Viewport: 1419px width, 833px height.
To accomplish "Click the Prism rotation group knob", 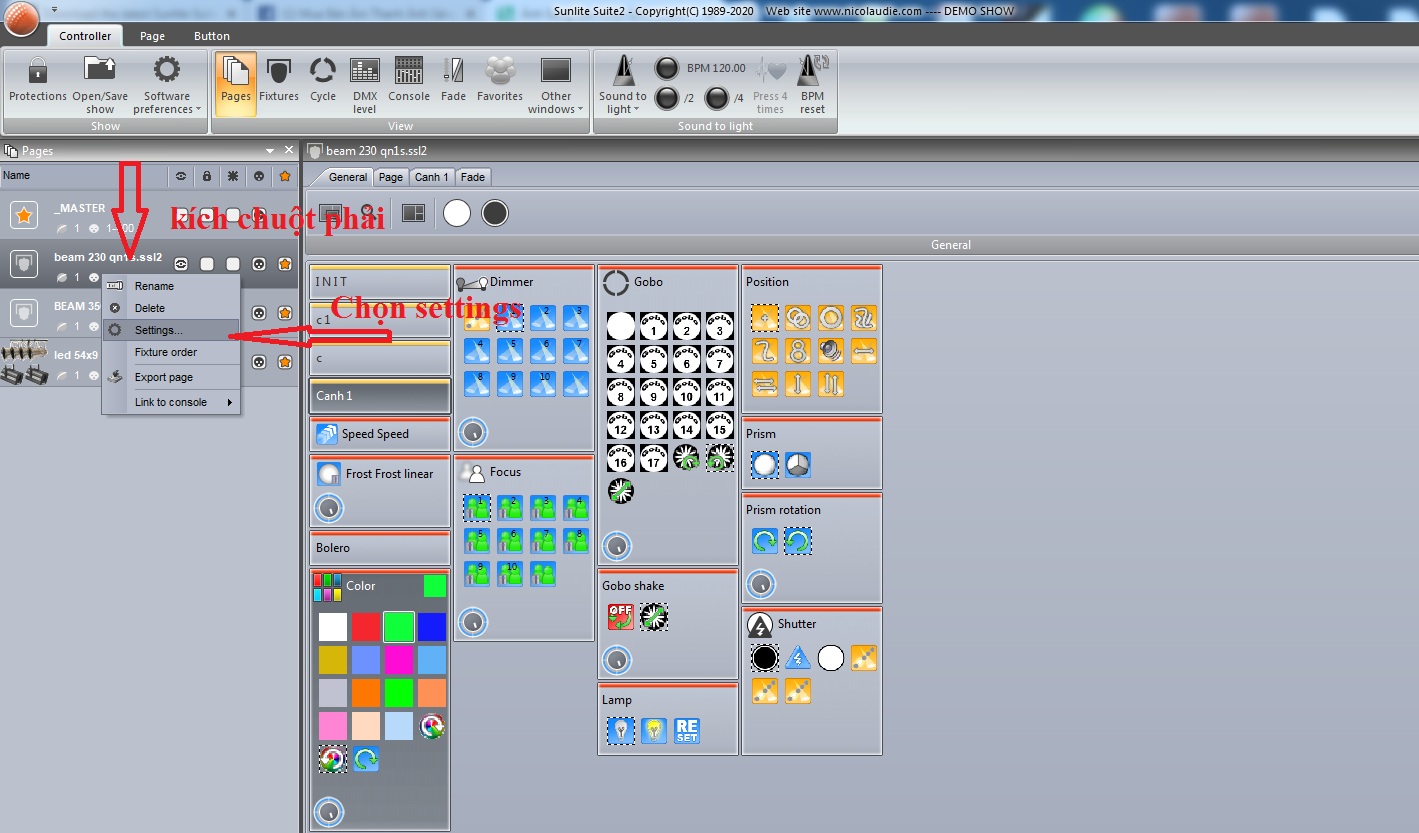I will pyautogui.click(x=761, y=583).
